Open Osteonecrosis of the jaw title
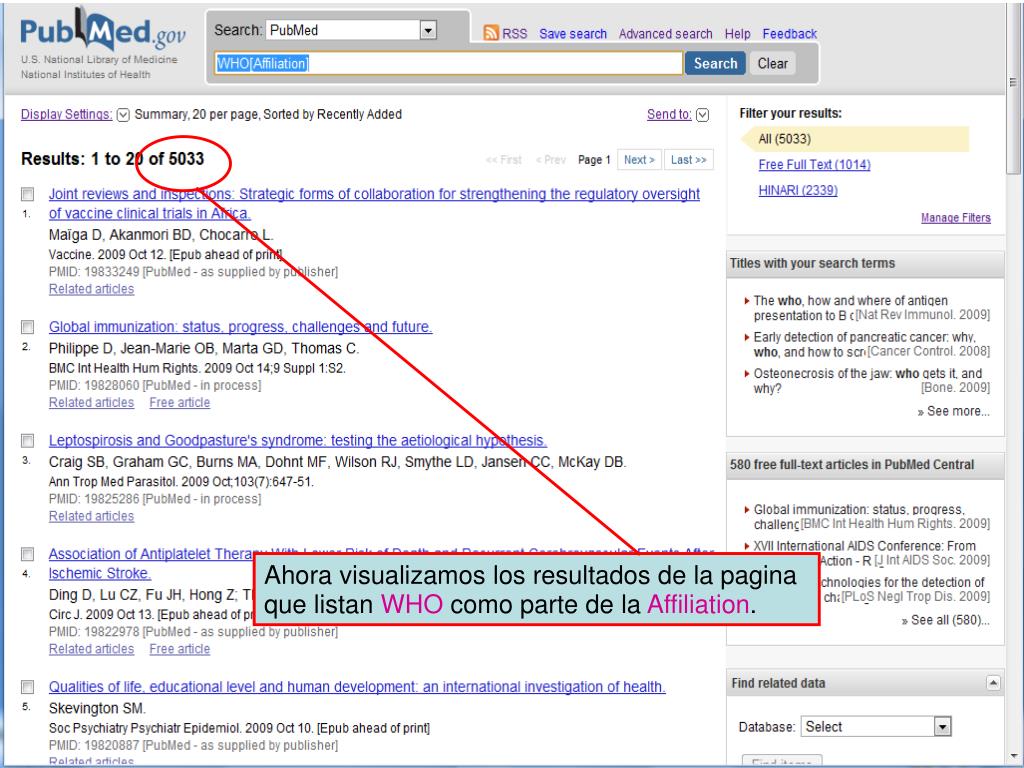This screenshot has height=768, width=1024. tap(868, 381)
